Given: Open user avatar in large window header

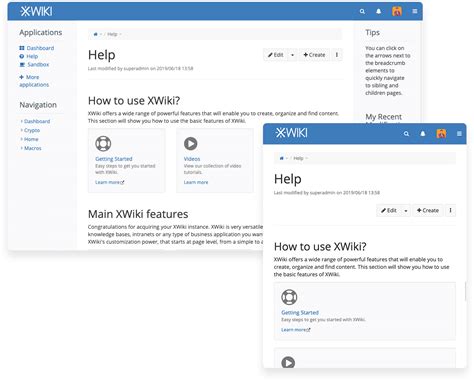Looking at the screenshot, I should coord(397,11).
